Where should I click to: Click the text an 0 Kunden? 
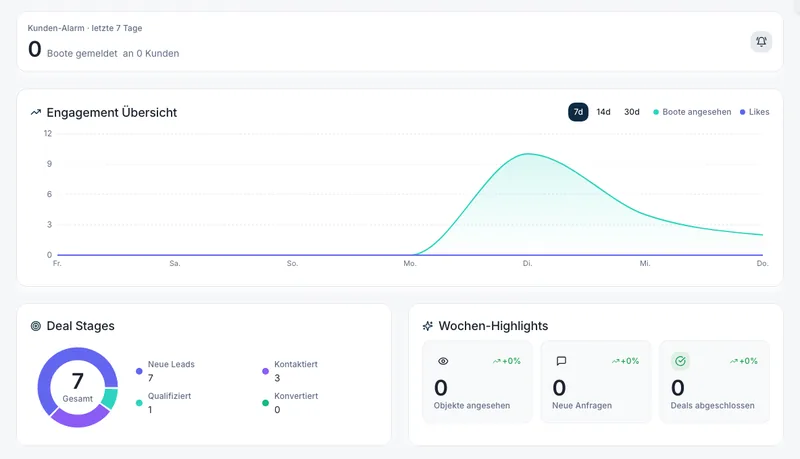(x=151, y=54)
